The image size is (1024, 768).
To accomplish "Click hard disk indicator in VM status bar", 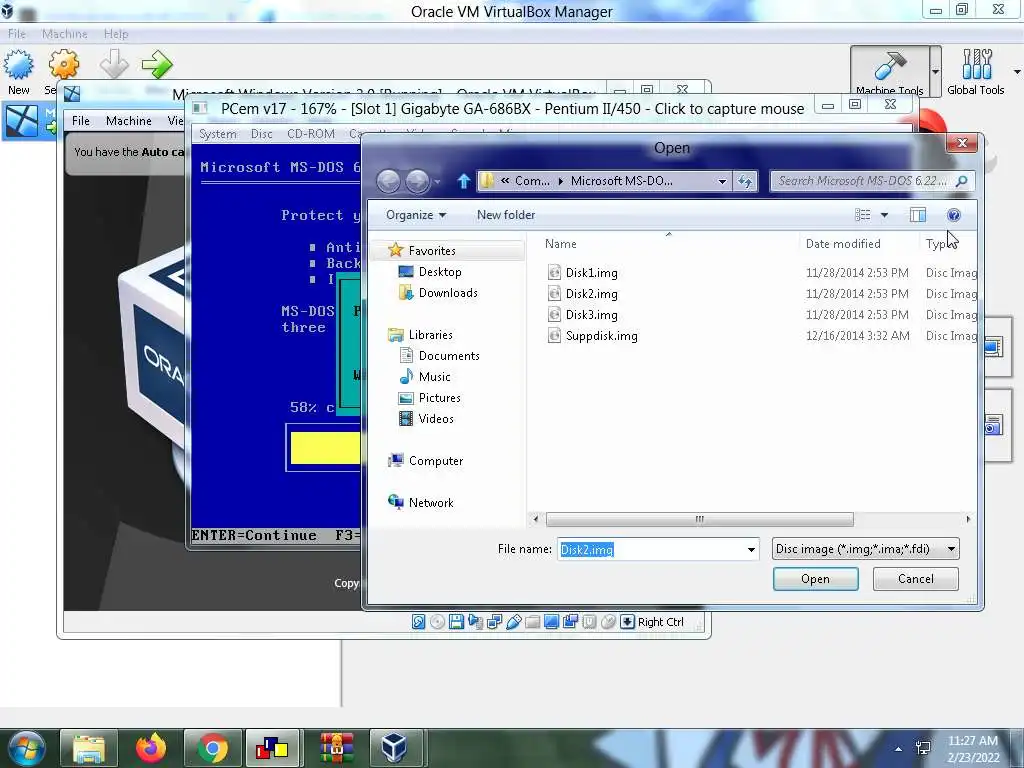I will click(x=419, y=622).
